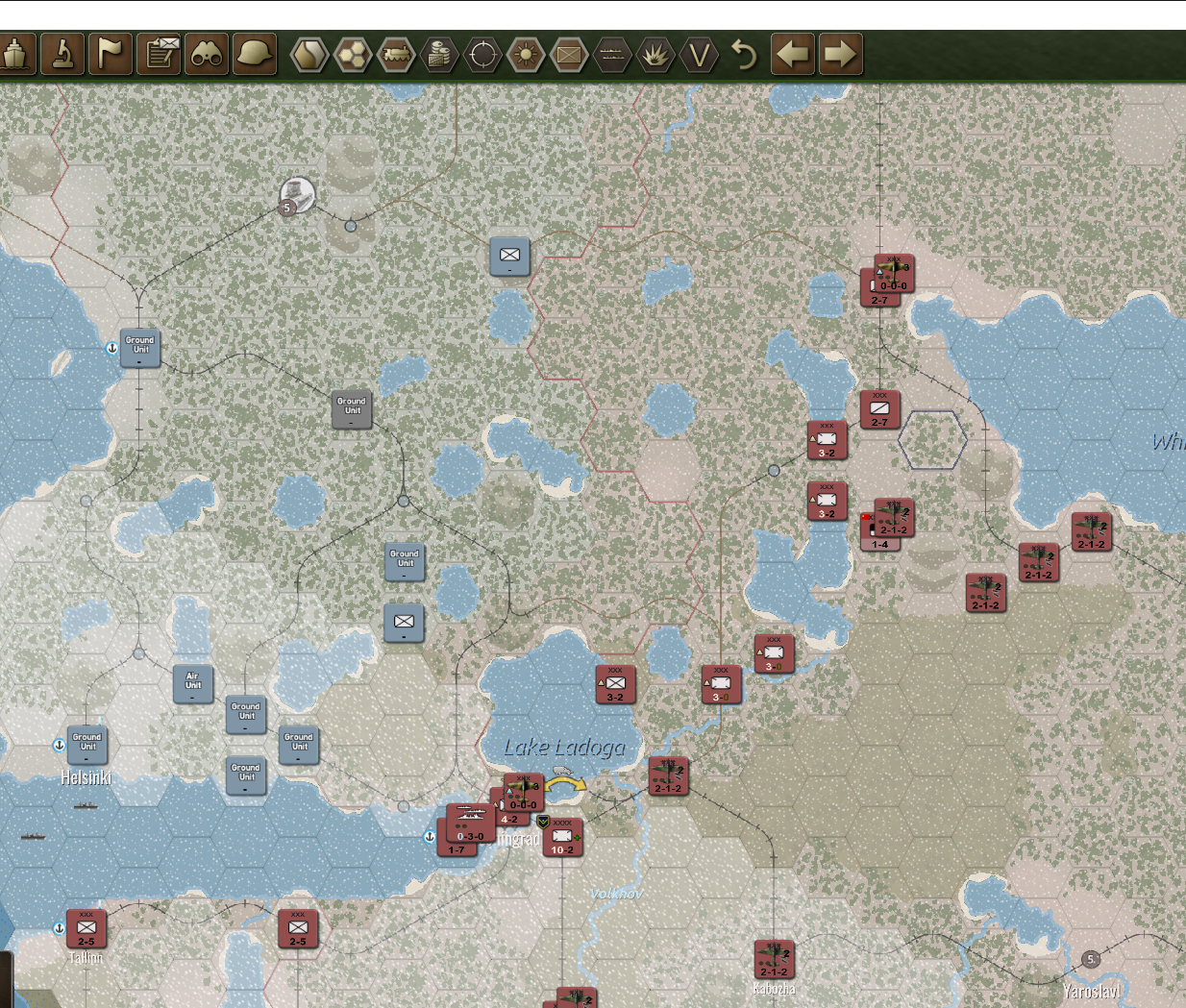Select blue infantry counter beneath a Ground Unit
The image size is (1186, 1008).
pos(405,622)
